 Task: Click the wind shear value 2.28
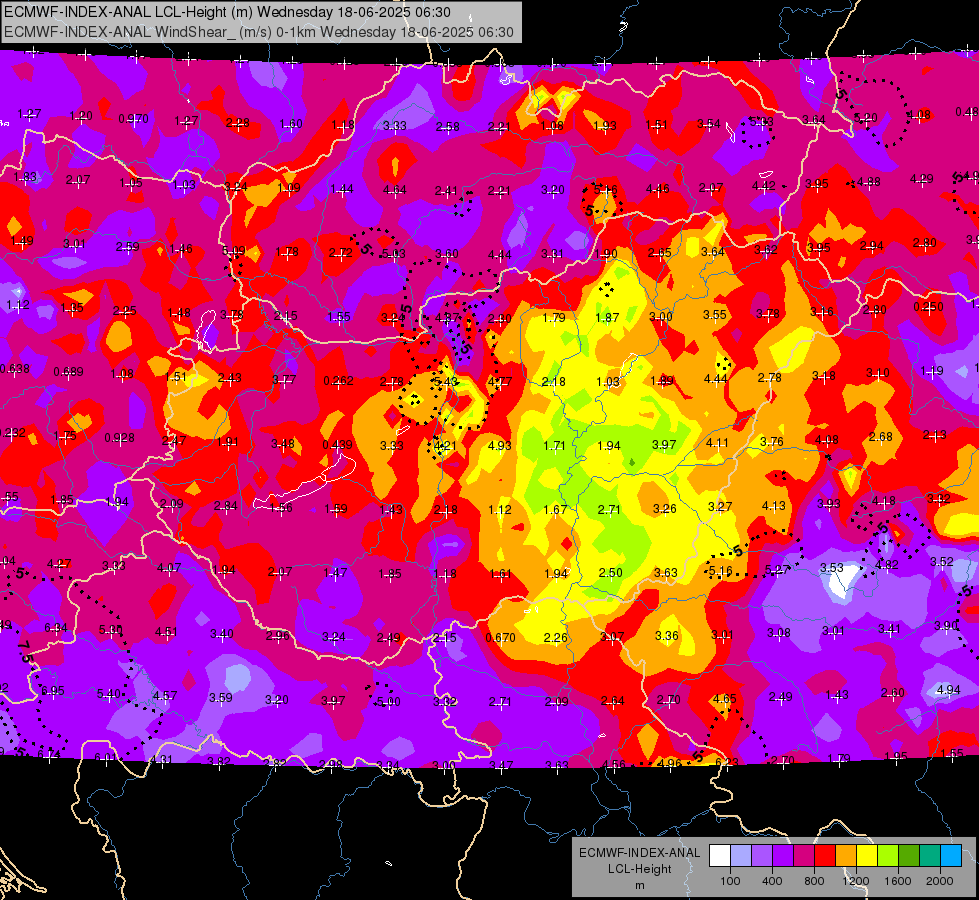[237, 123]
